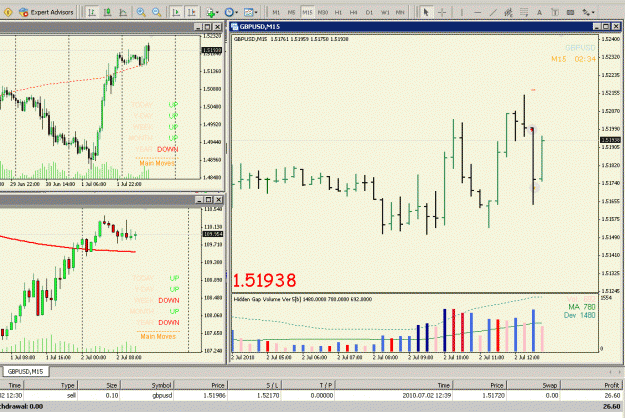The height and width of the screenshot is (418, 625).
Task: Click the current price 1.51720 cell
Action: [x=494, y=395]
